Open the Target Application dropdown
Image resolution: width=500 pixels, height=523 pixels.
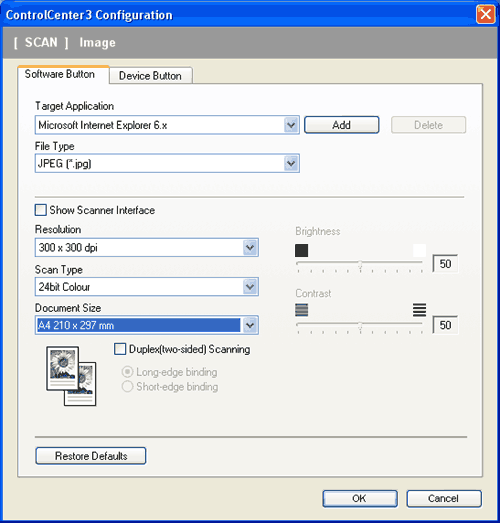point(291,125)
